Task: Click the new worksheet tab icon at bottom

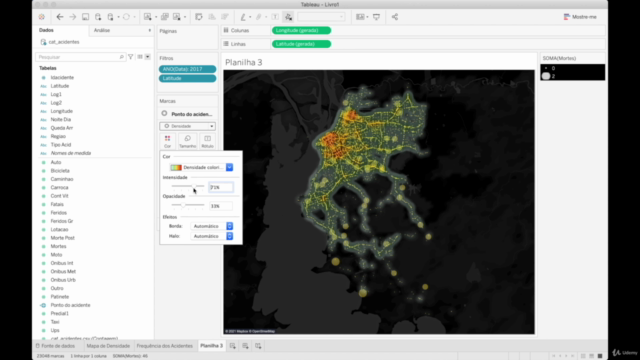Action: 233,346
